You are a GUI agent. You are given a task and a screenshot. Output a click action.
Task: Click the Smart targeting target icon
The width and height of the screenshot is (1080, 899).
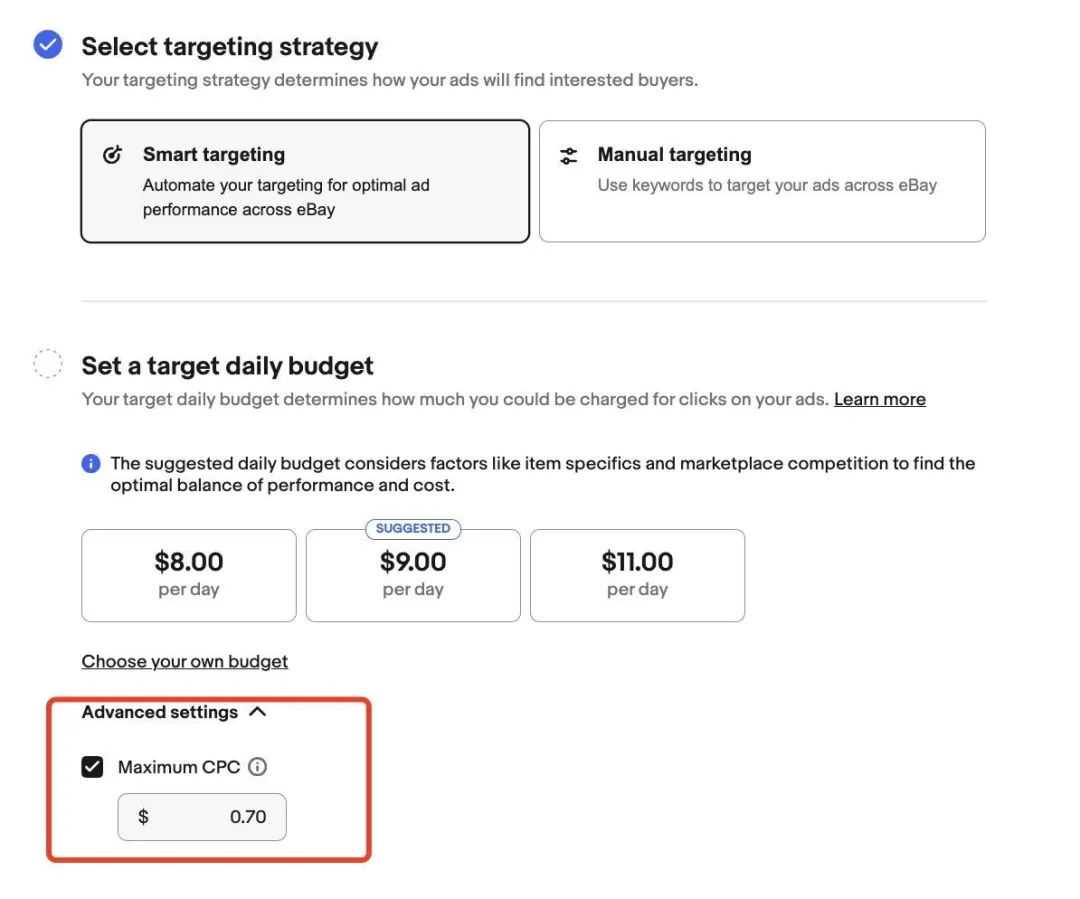[x=113, y=155]
